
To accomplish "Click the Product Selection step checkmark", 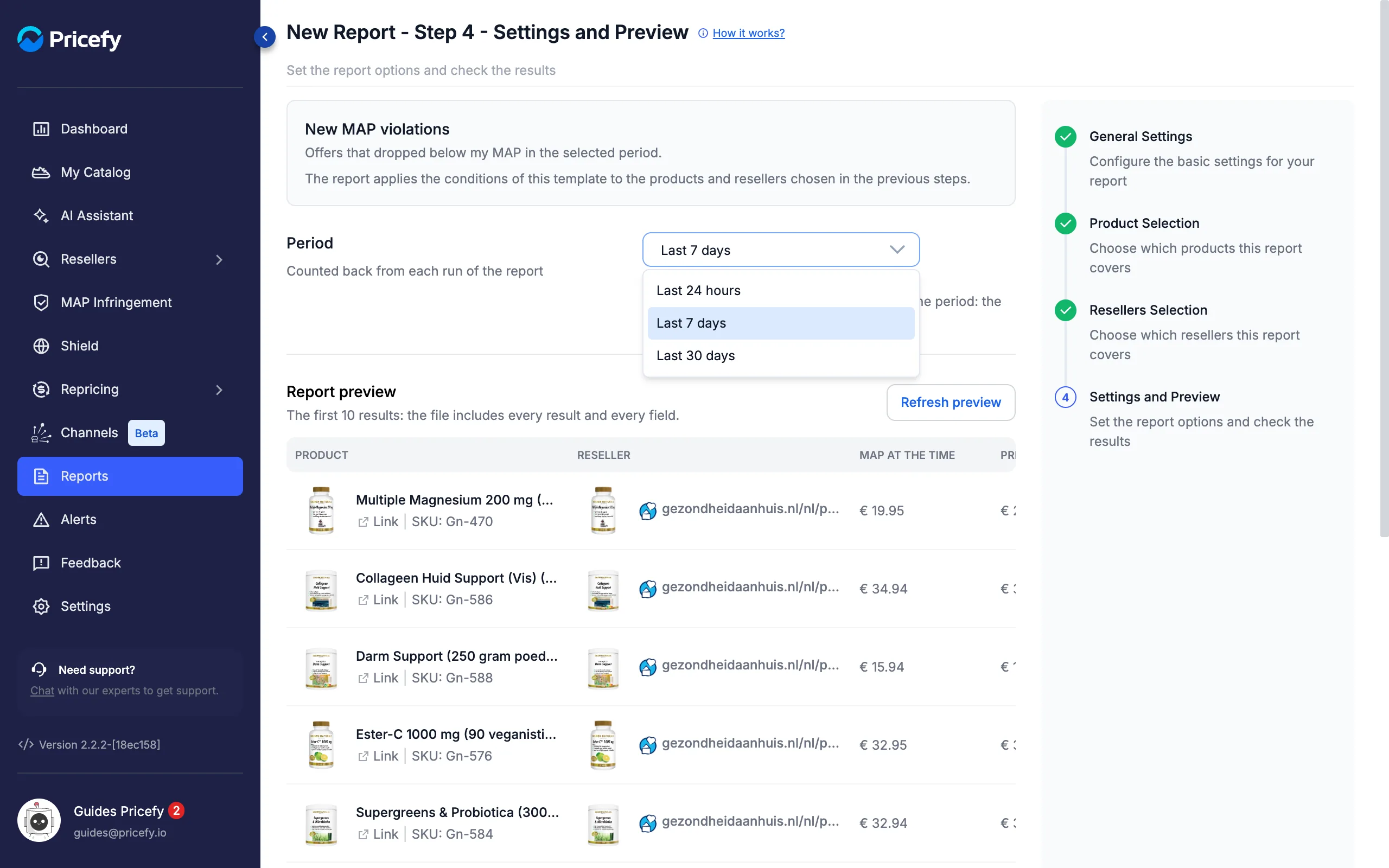I will click(x=1065, y=224).
